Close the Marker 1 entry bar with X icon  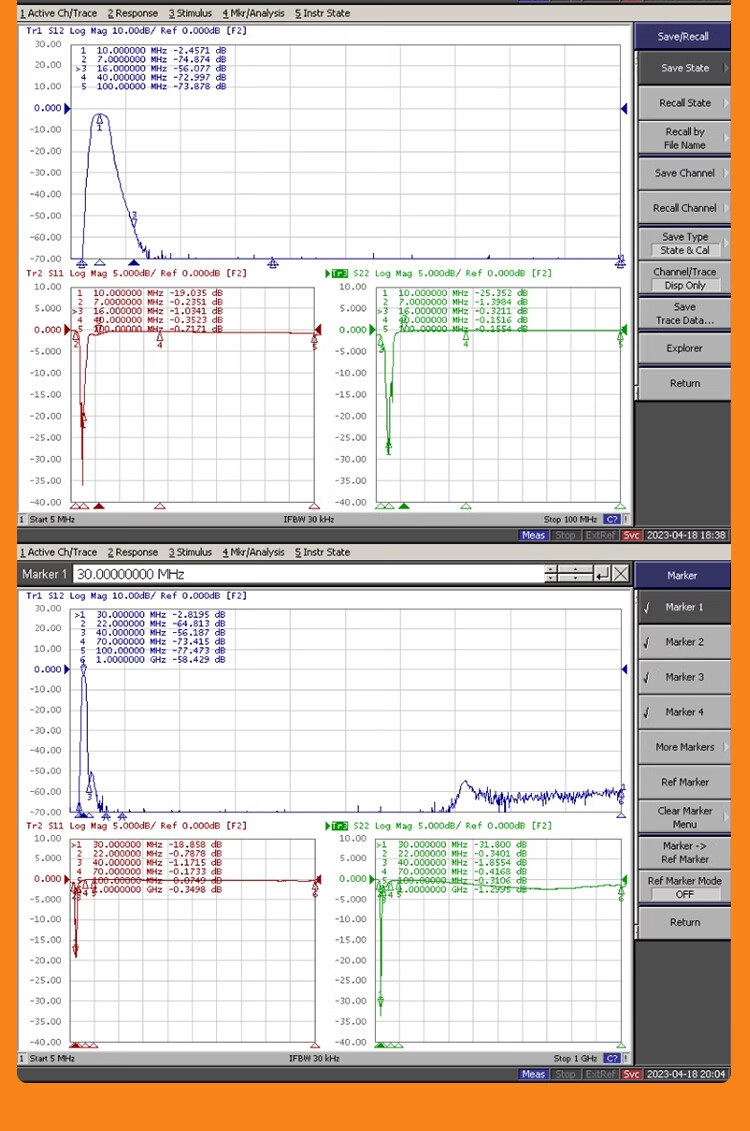click(x=621, y=574)
